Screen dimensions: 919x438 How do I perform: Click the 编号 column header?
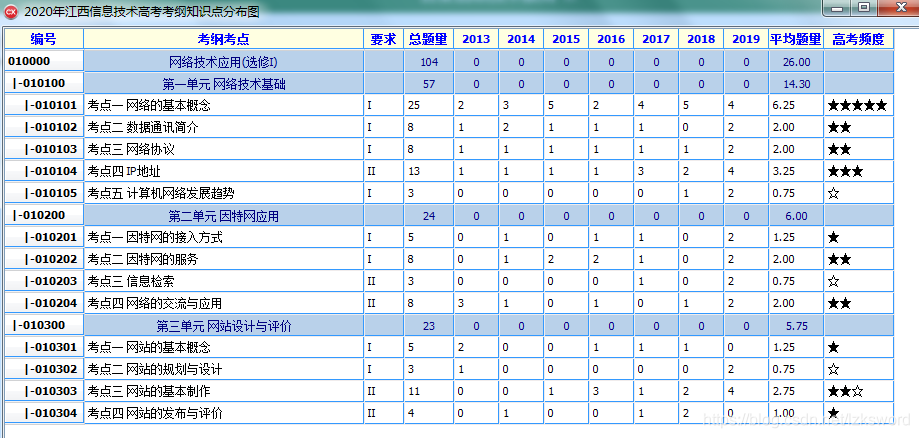(x=44, y=39)
